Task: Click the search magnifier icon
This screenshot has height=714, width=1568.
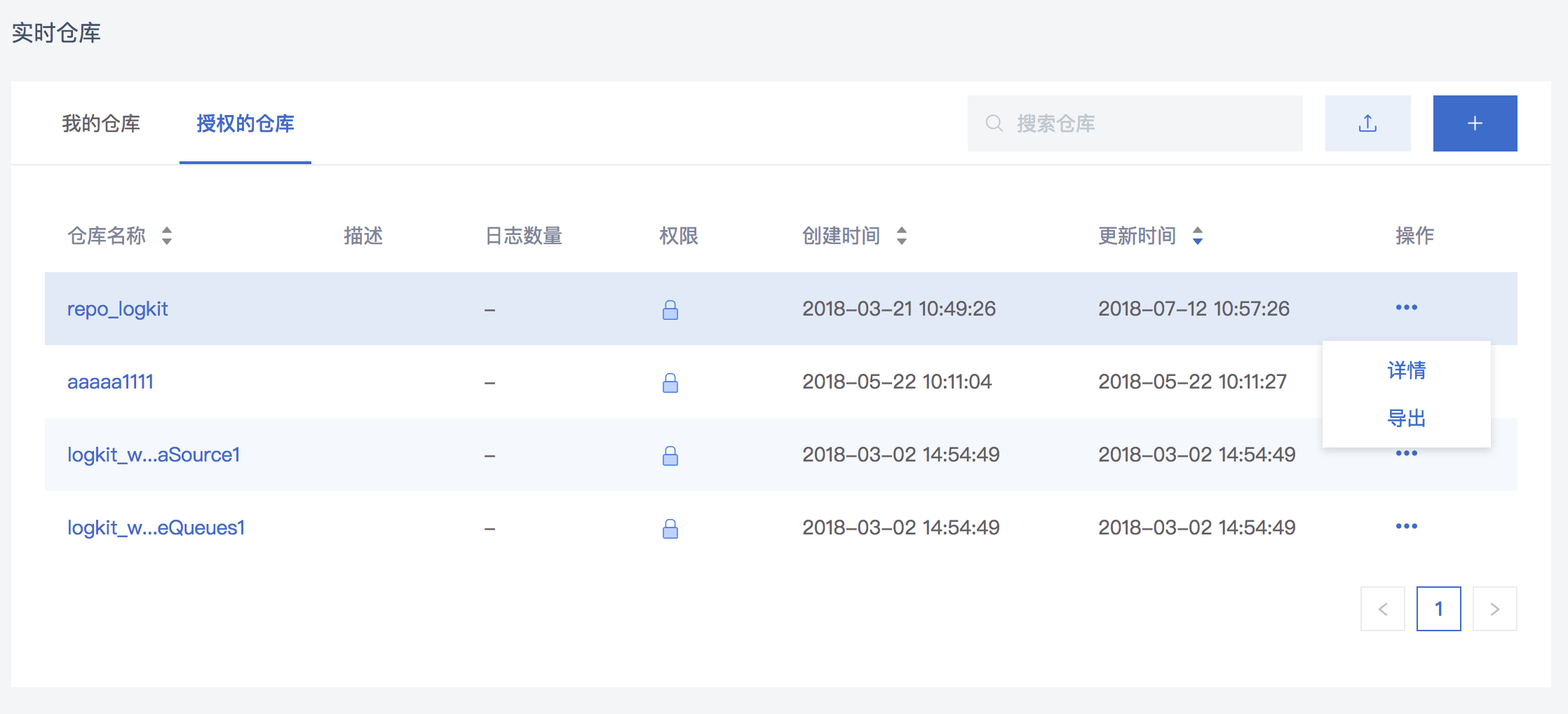Action: [x=994, y=123]
